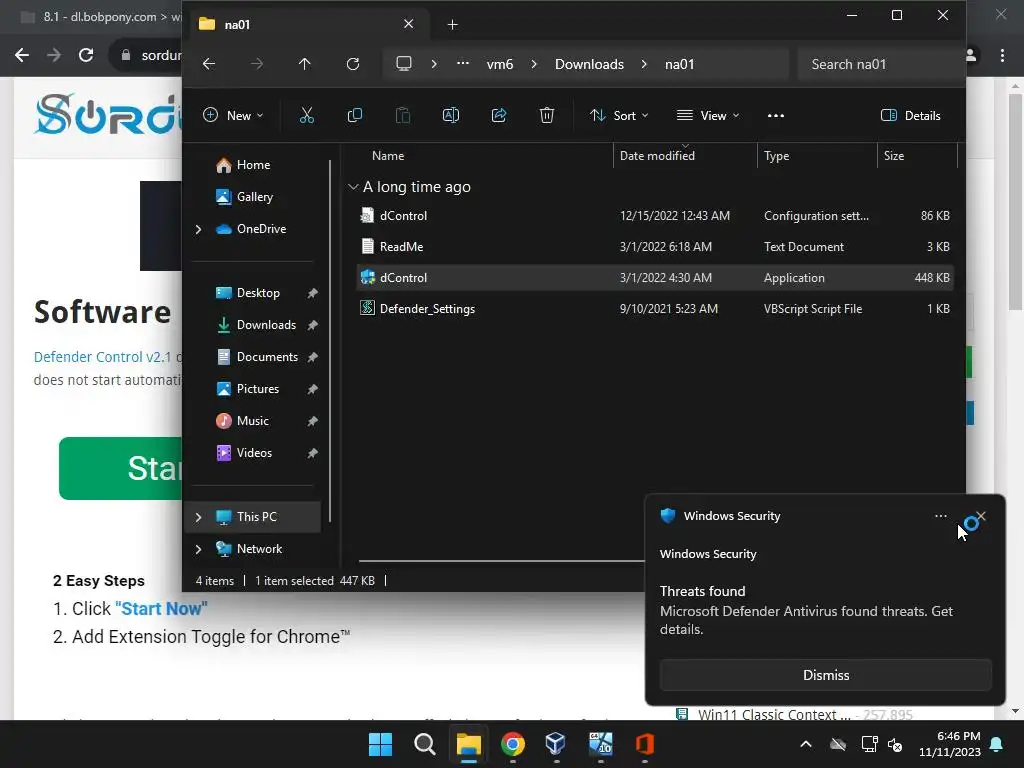Go back in File Explorer
1024x768 pixels.
tap(209, 64)
